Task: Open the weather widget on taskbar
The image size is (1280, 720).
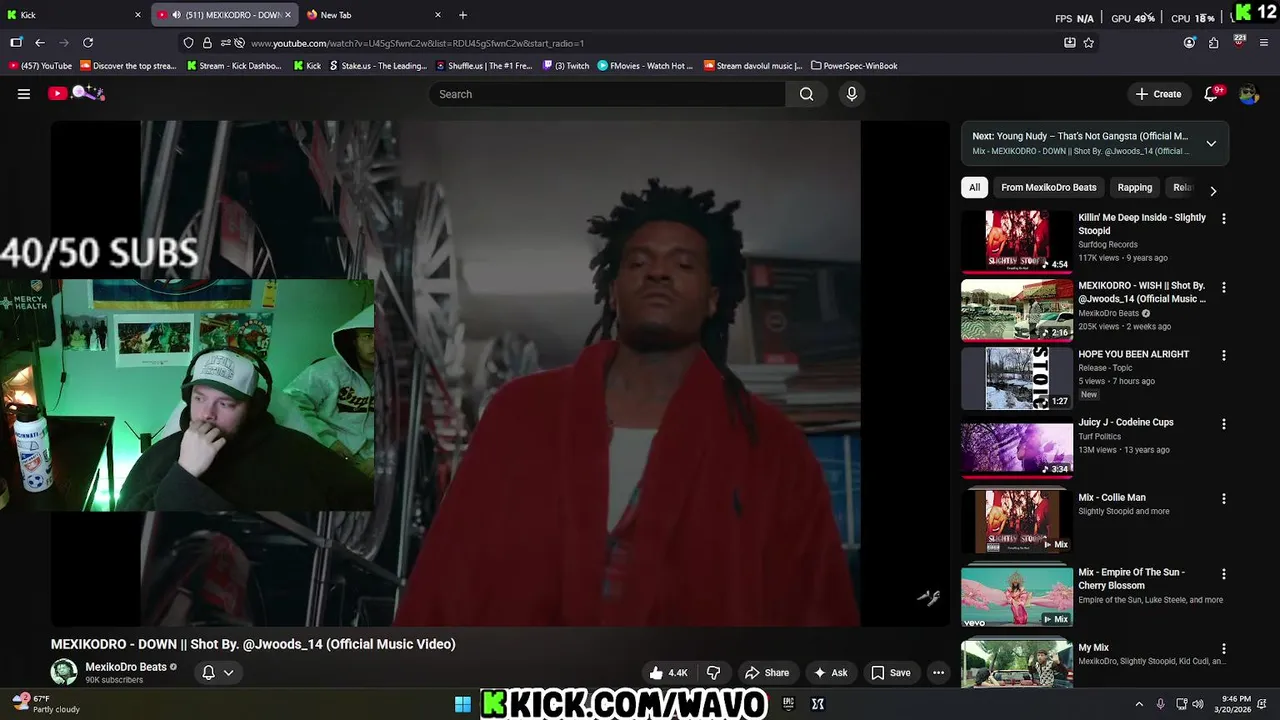Action: tap(45, 704)
